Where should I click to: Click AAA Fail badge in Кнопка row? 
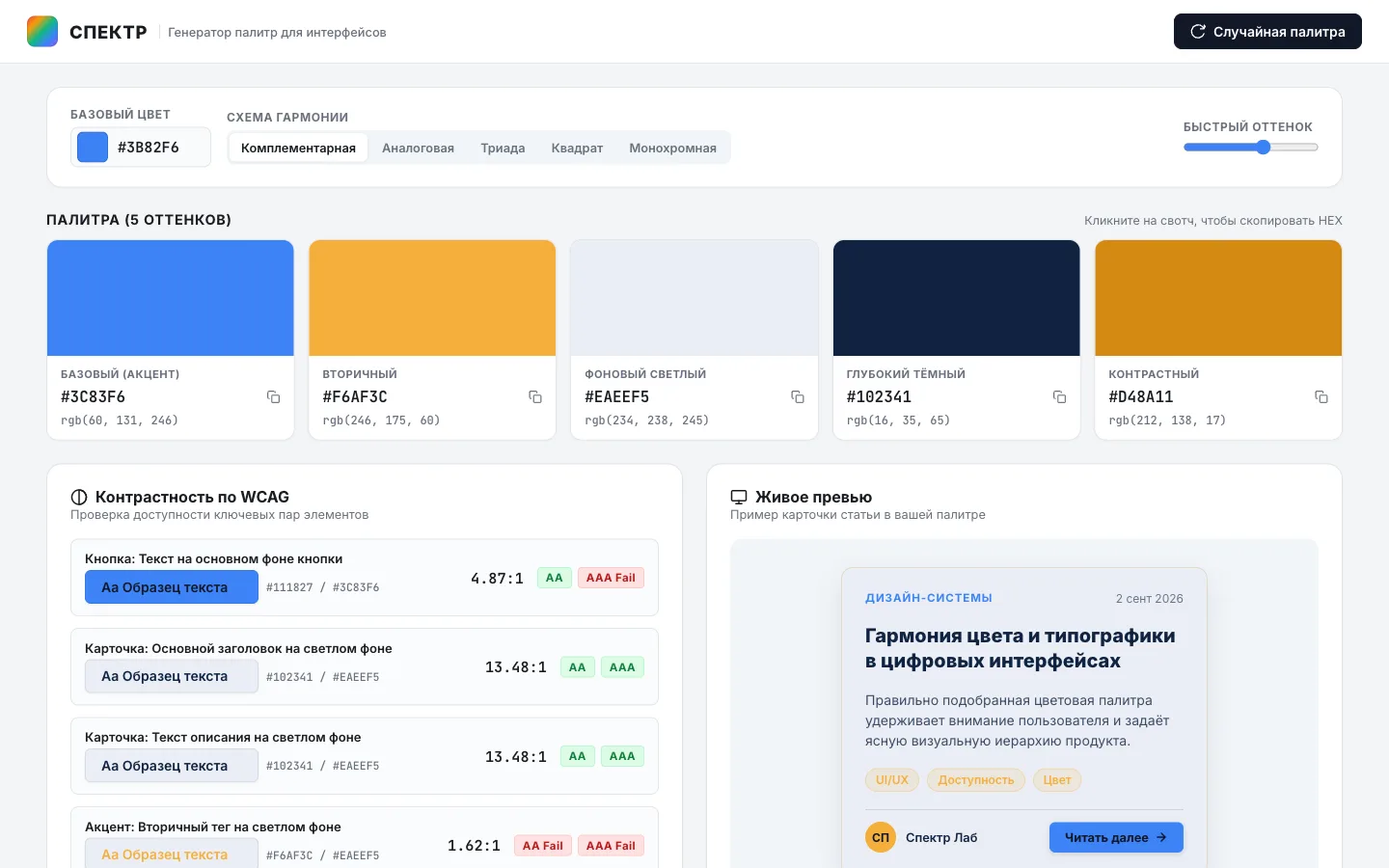611,578
